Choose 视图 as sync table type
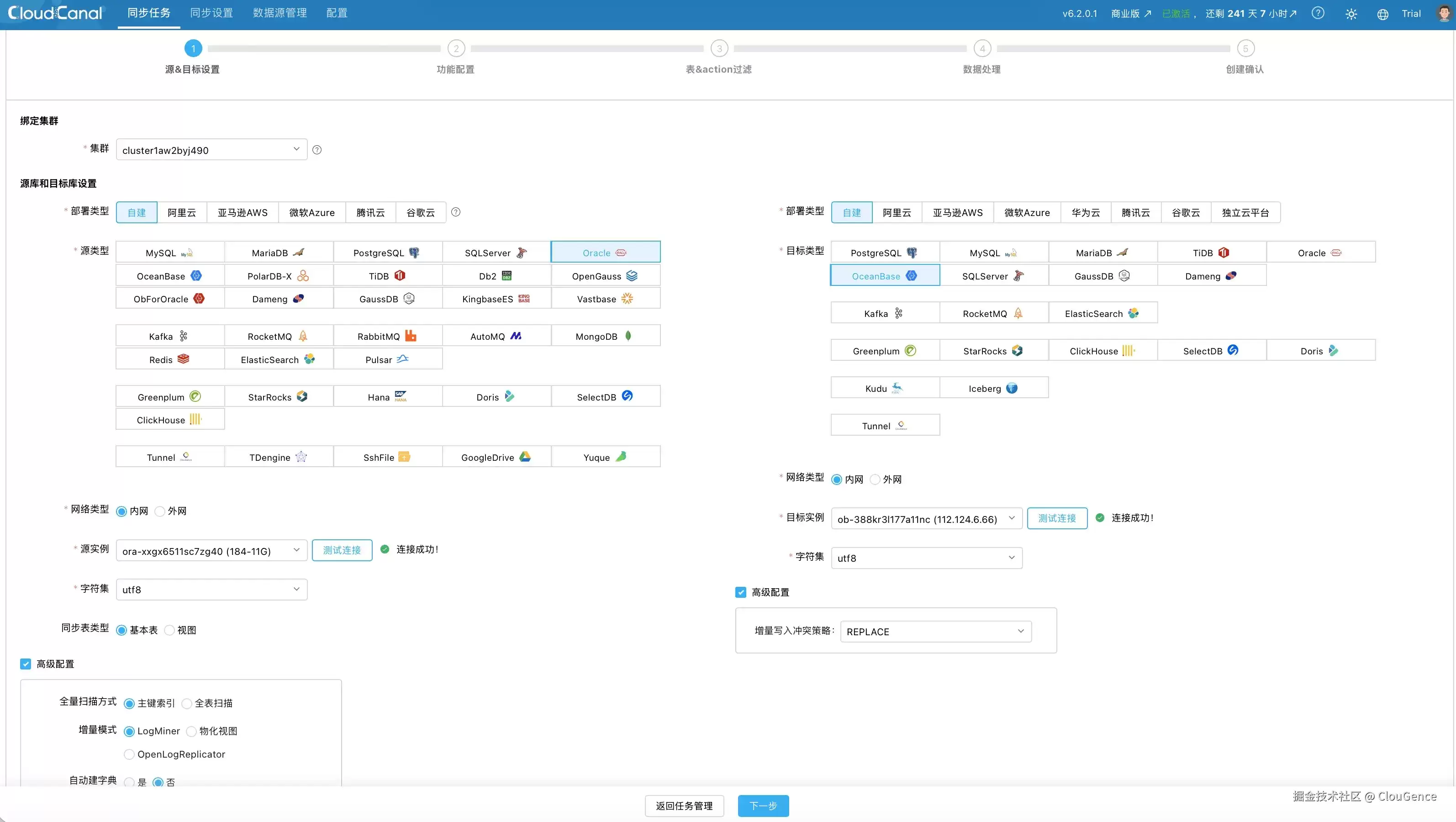The width and height of the screenshot is (1456, 822). [x=180, y=630]
